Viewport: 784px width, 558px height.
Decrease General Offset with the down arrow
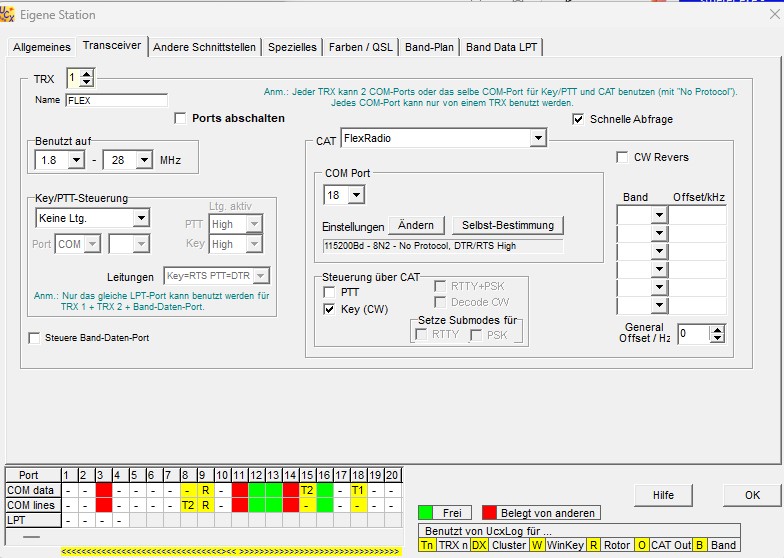[x=716, y=339]
